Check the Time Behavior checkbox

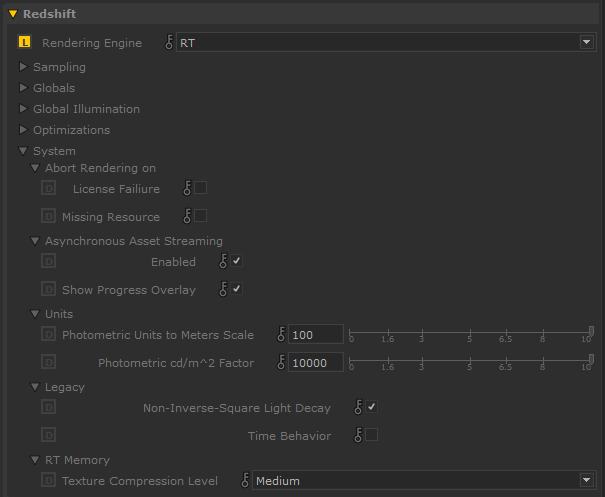click(x=372, y=434)
